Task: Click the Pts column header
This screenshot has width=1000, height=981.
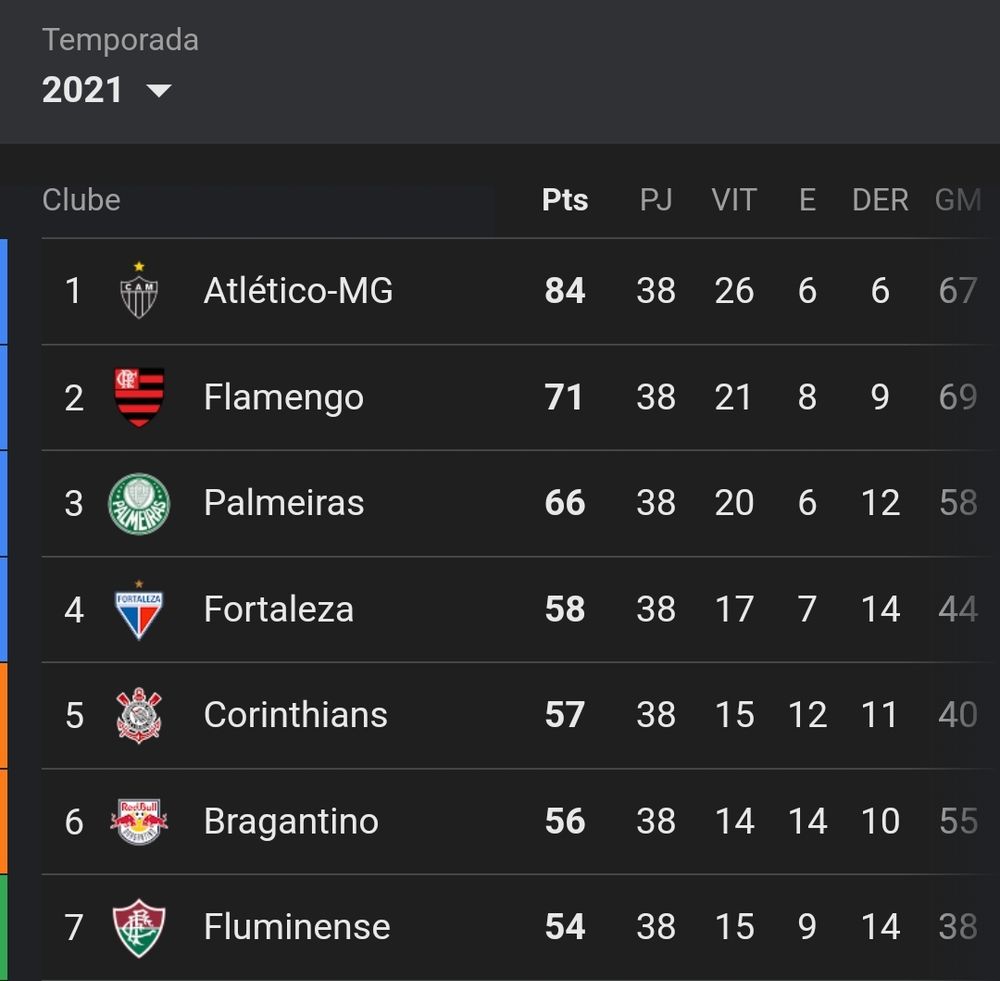Action: [x=565, y=200]
